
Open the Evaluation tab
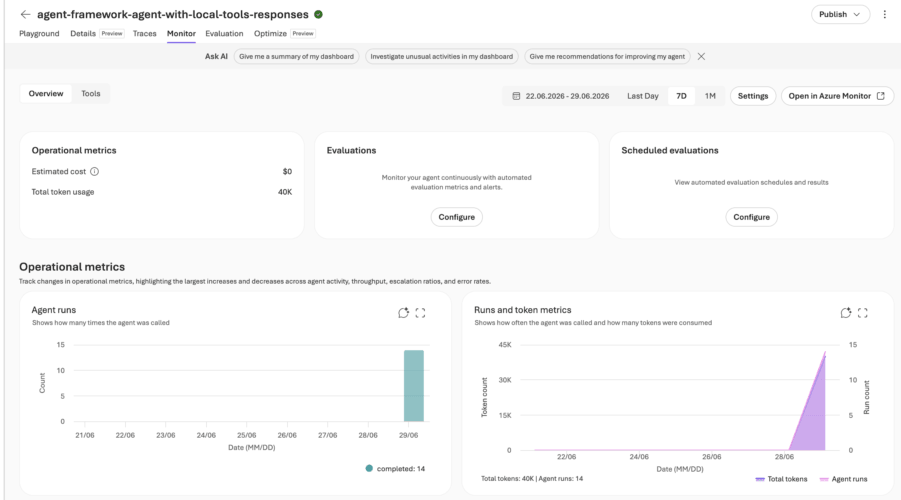[x=224, y=33]
